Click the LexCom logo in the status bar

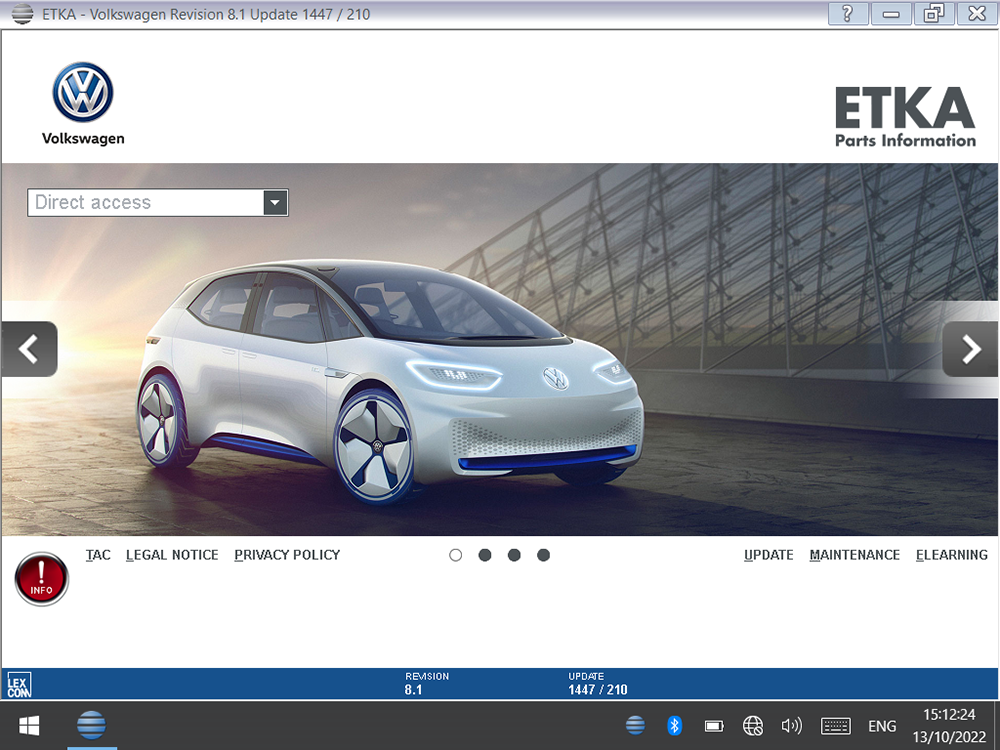(18, 686)
